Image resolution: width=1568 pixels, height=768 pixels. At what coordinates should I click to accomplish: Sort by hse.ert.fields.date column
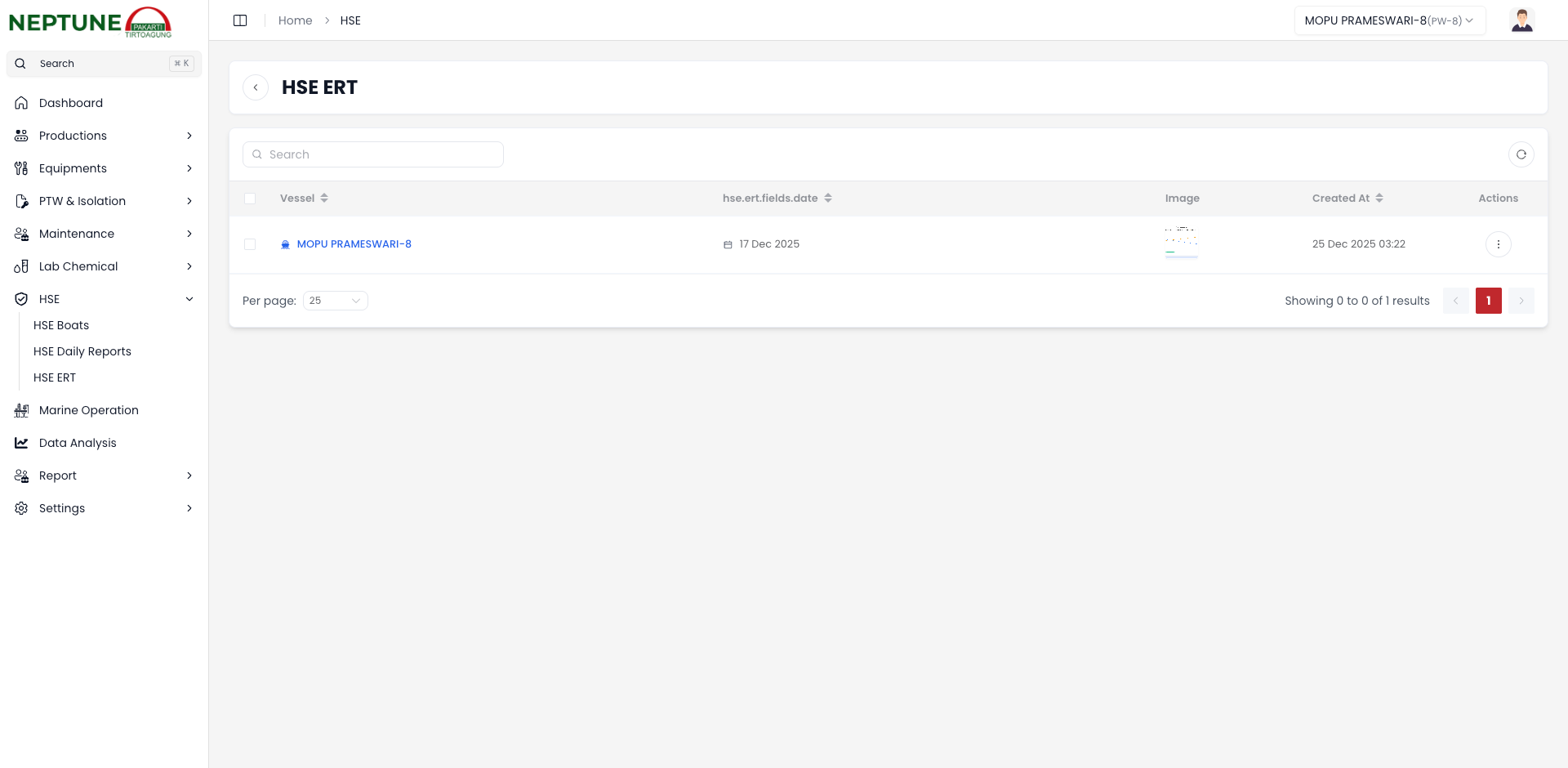[x=827, y=199]
